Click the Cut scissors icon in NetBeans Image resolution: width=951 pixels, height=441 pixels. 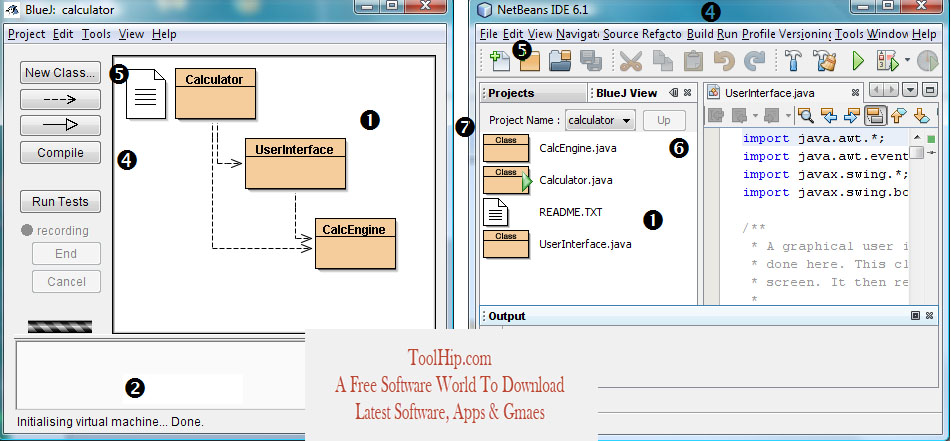631,61
